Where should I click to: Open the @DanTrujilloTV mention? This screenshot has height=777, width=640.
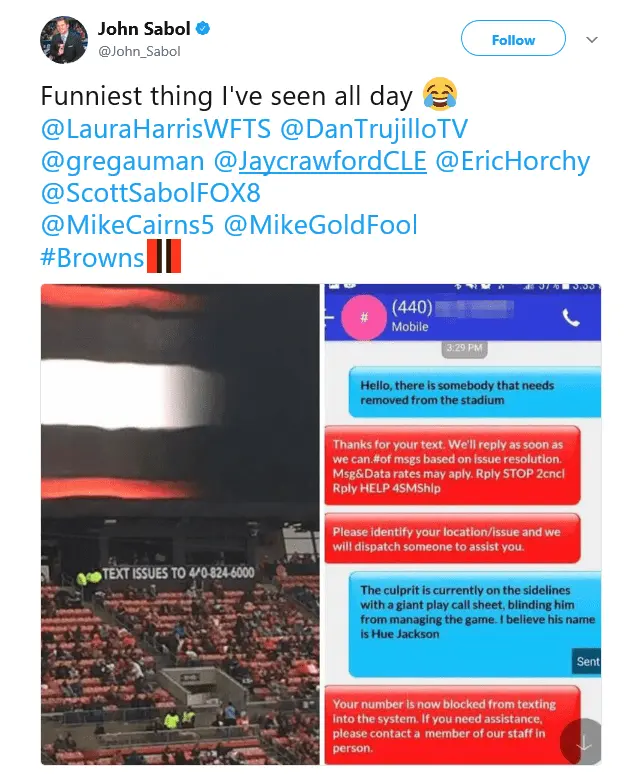coord(374,129)
